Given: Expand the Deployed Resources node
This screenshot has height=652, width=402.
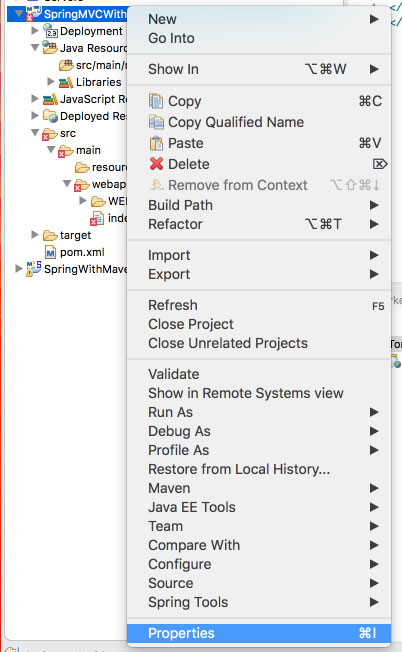Looking at the screenshot, I should (35, 115).
